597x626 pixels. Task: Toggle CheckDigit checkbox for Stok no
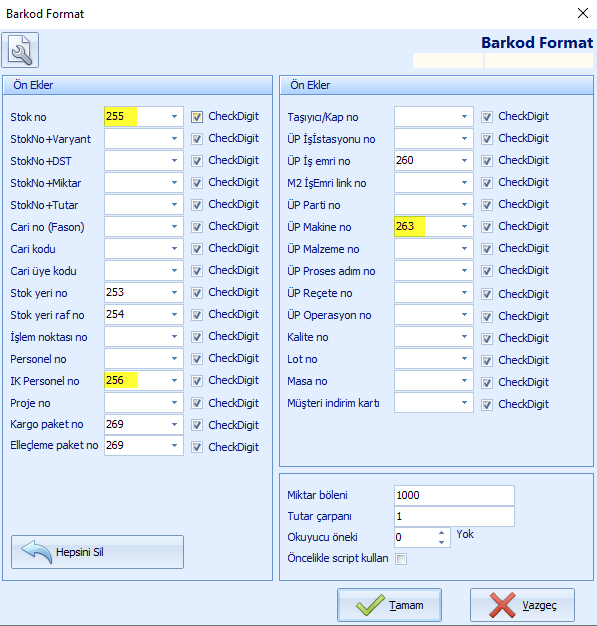point(197,117)
